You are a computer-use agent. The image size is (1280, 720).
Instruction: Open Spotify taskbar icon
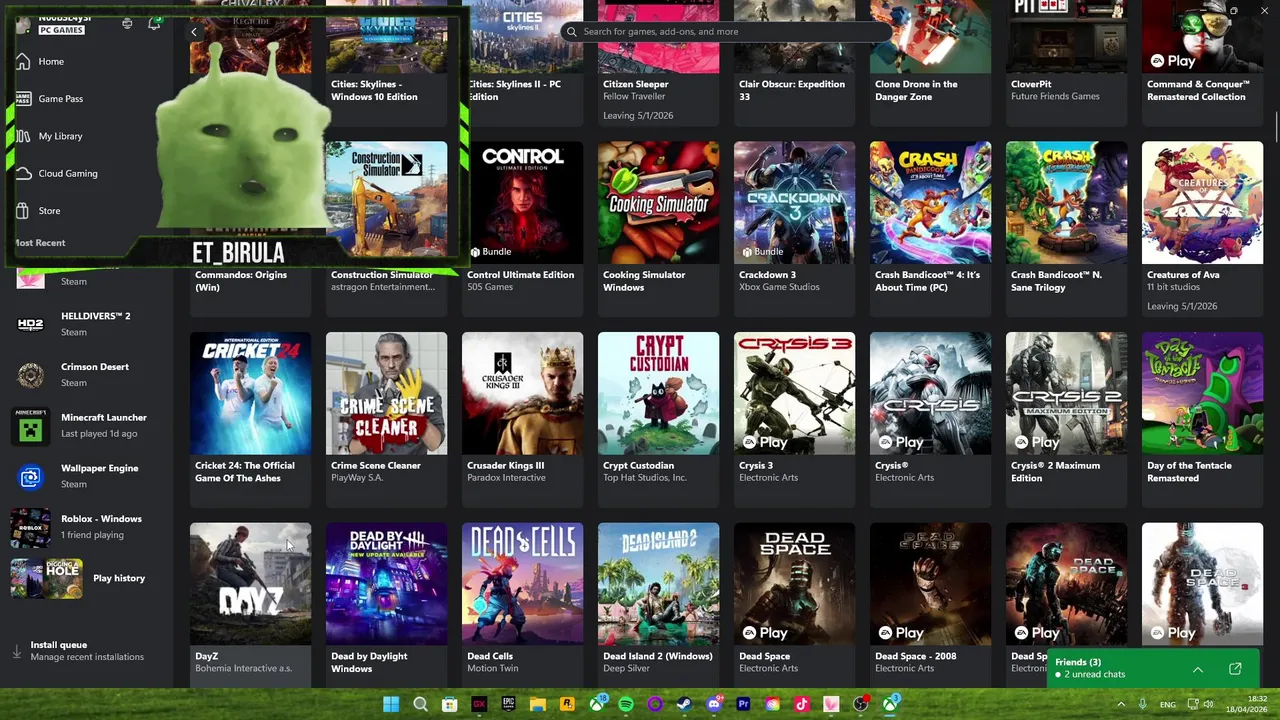626,705
